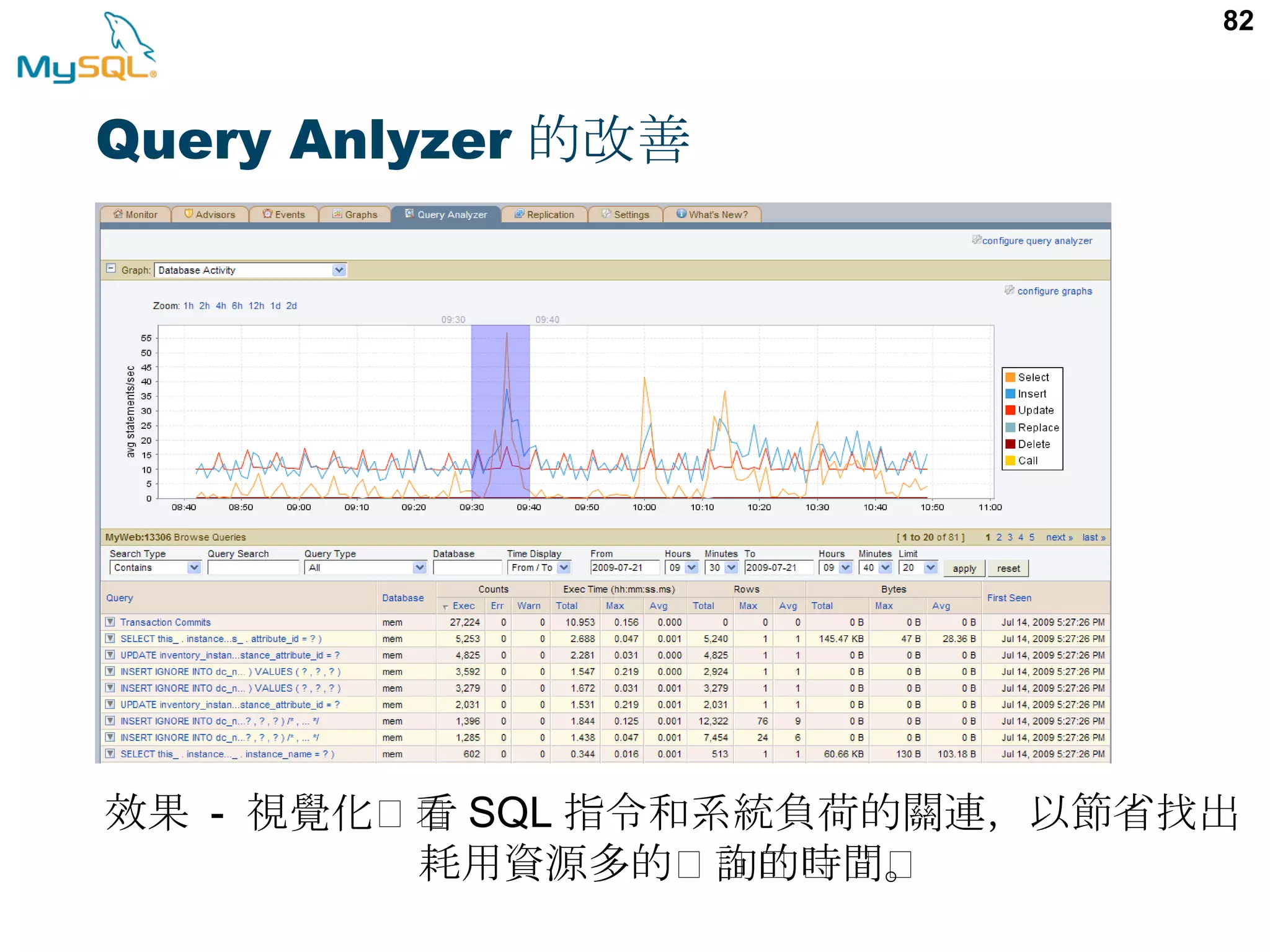
Task: Sort by the Exec column header
Action: coord(463,606)
